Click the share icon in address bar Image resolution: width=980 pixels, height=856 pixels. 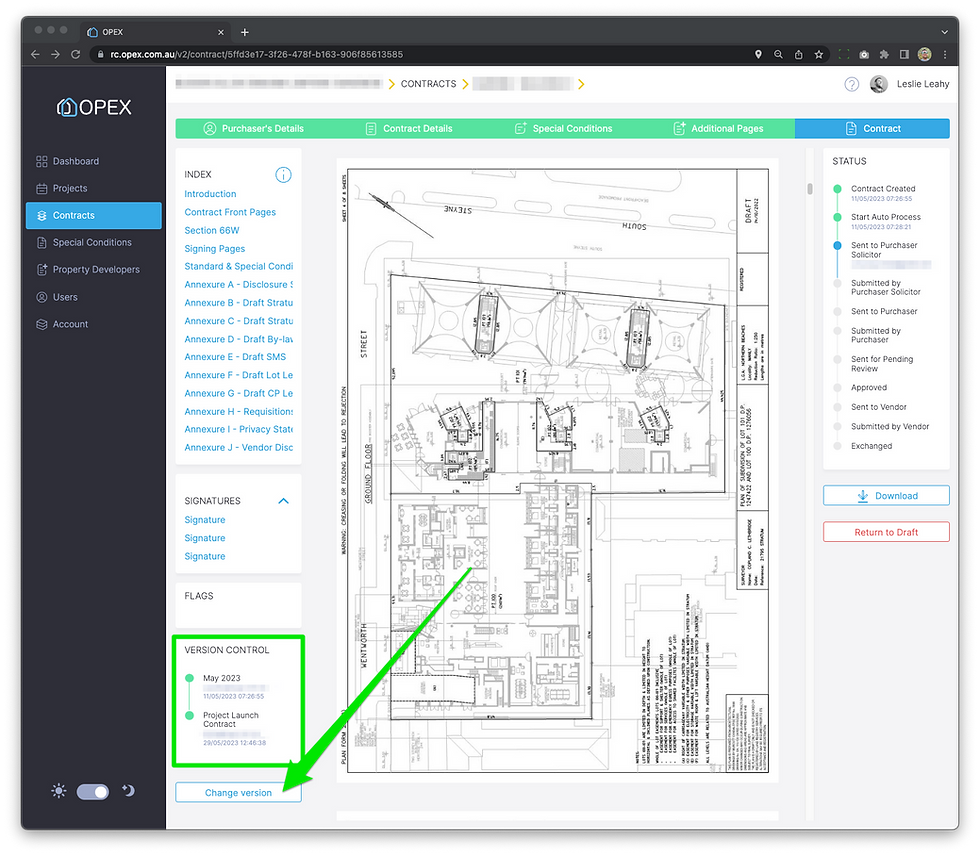(x=798, y=54)
